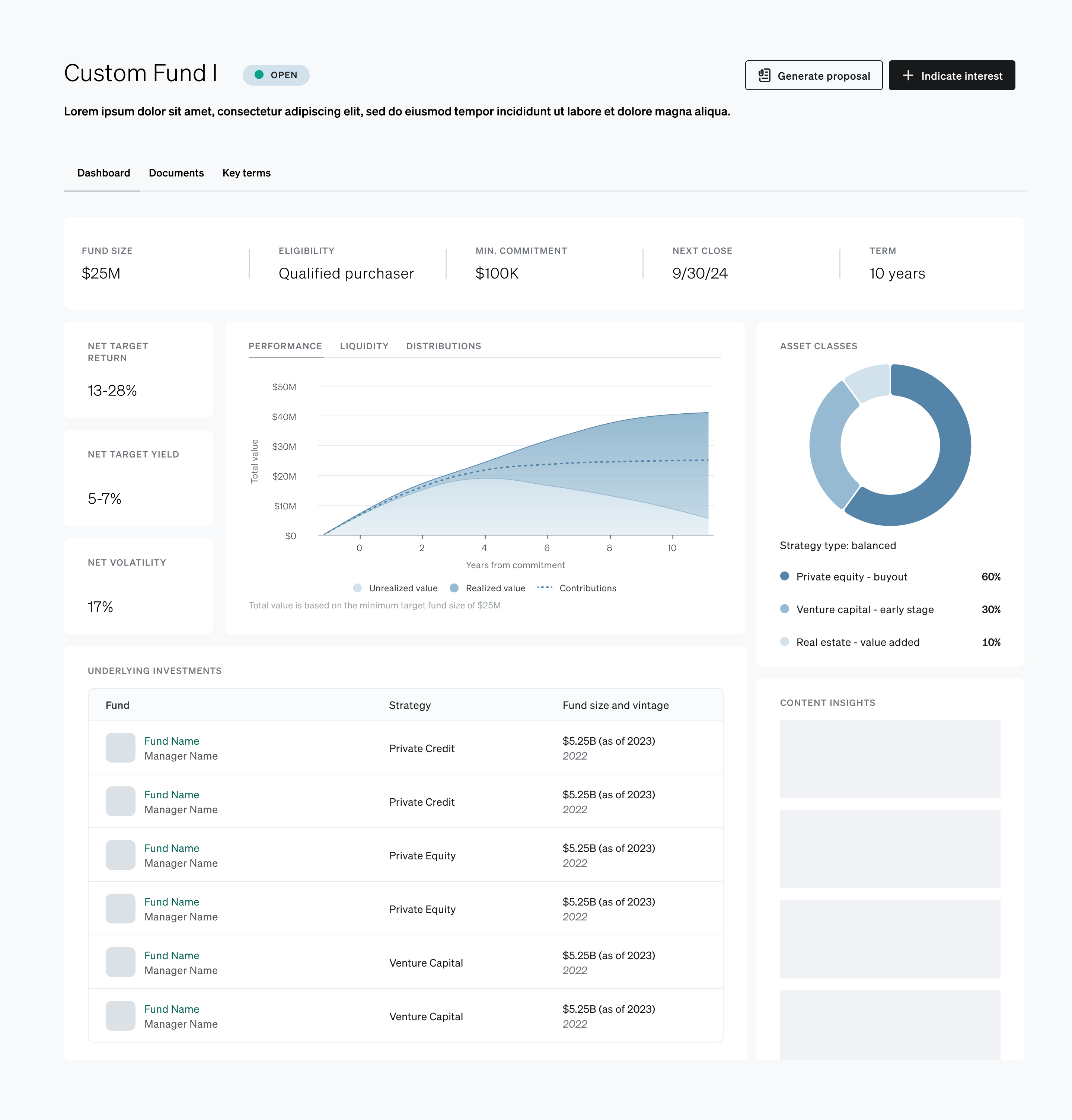The image size is (1072, 1120).
Task: Open the first Content Insights thumbnail
Action: point(890,759)
